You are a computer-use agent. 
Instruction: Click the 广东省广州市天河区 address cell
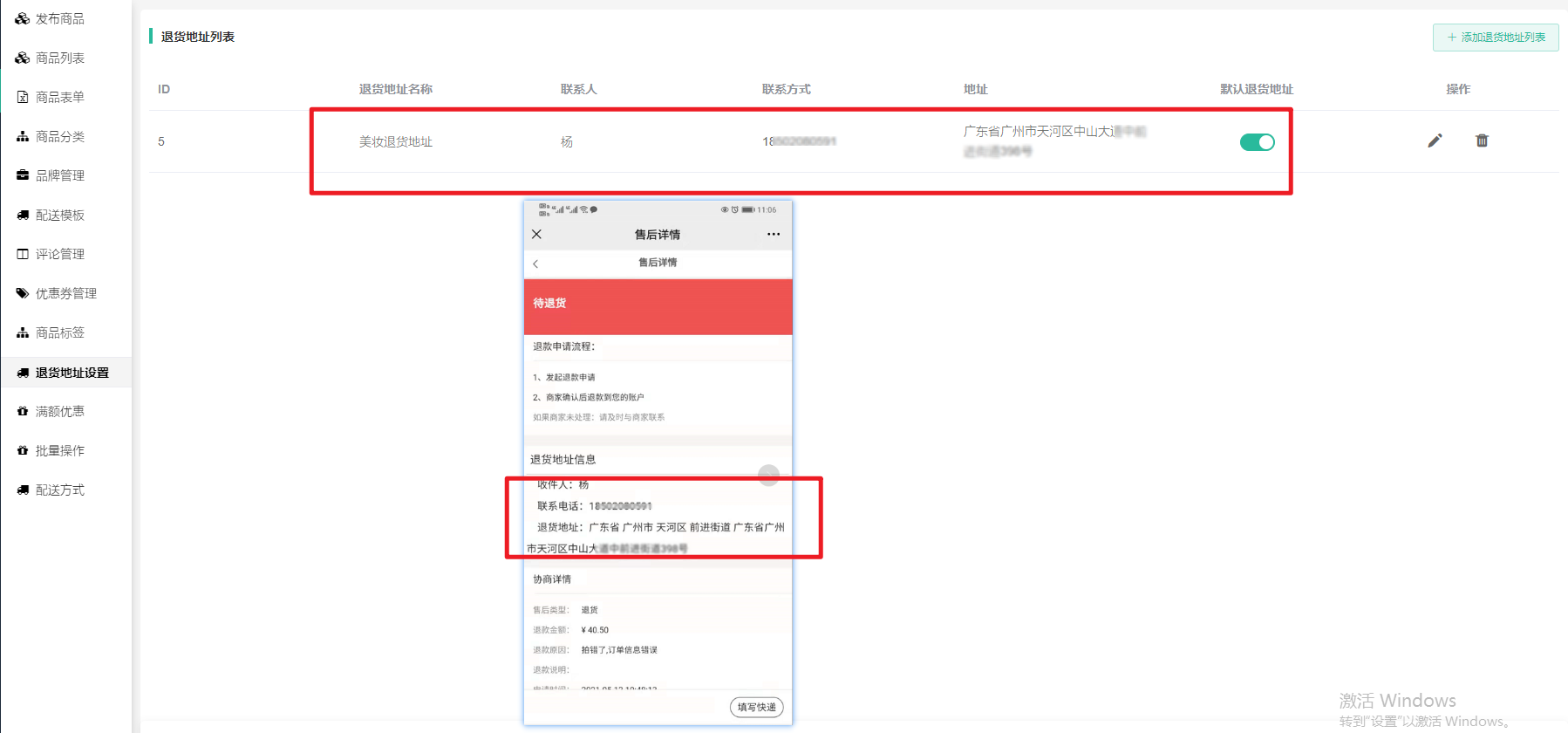[x=1055, y=141]
